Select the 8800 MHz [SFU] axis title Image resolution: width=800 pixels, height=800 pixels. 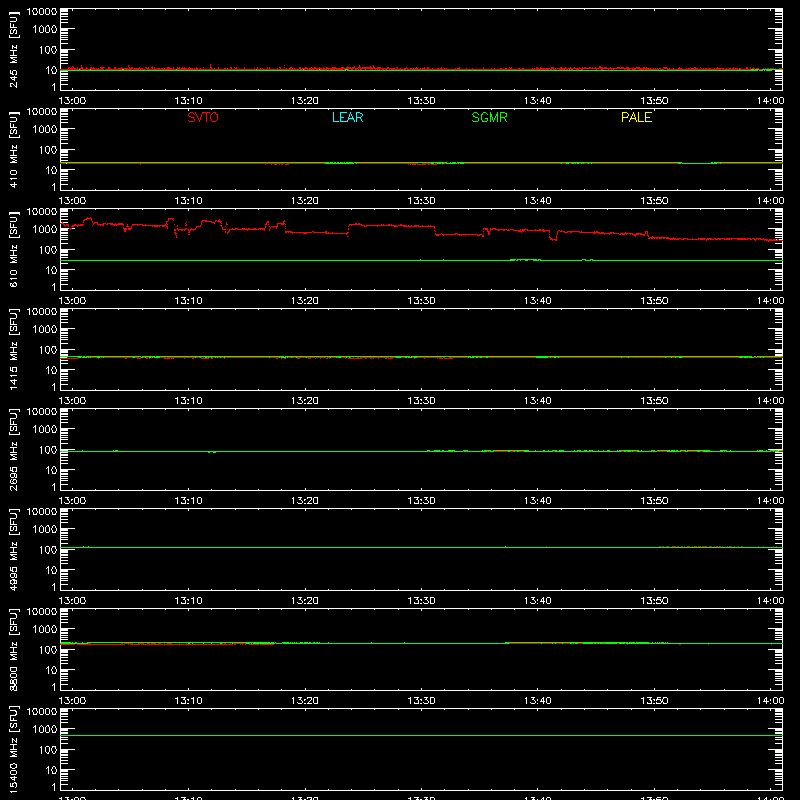click(13, 649)
